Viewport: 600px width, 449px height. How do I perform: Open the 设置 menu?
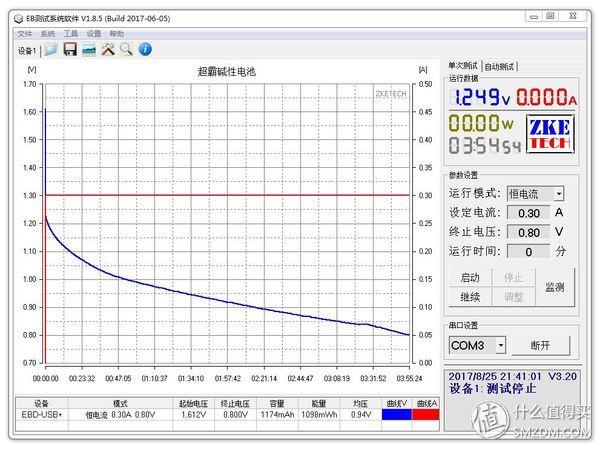tap(94, 33)
